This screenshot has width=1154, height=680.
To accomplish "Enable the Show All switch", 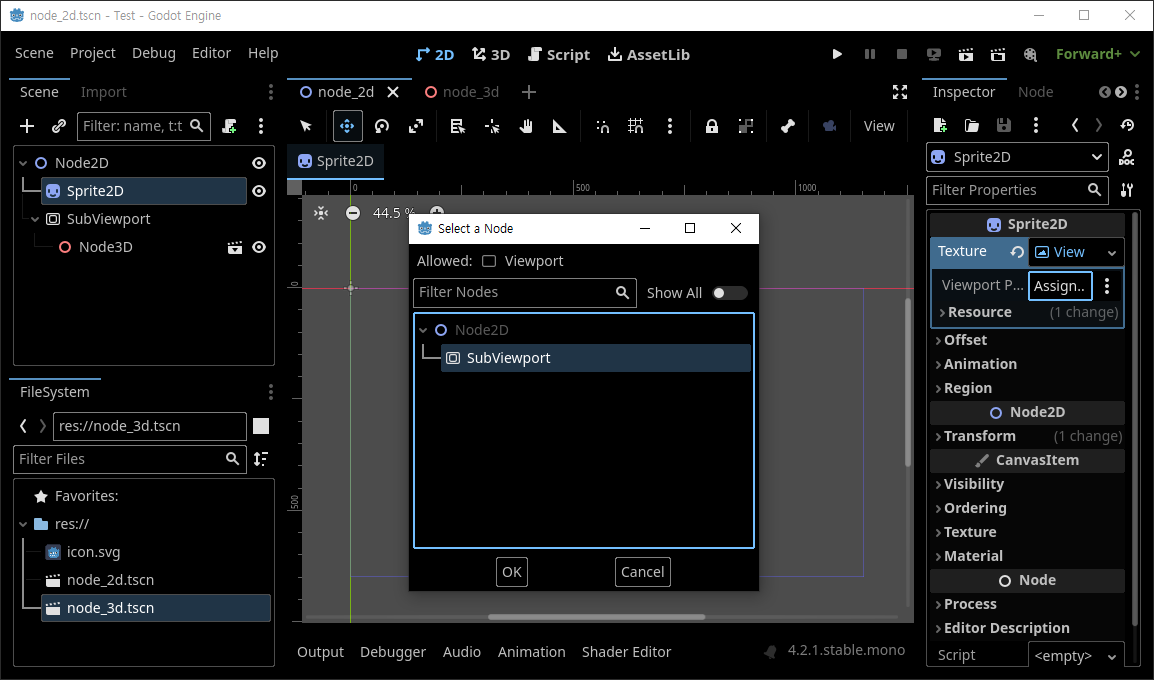I will point(729,293).
